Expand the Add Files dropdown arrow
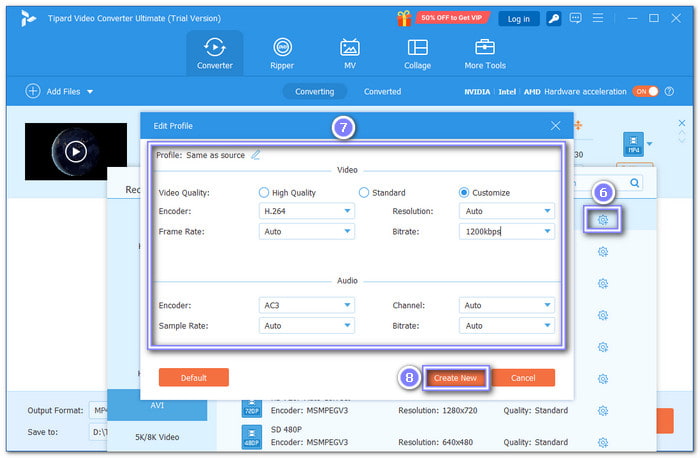The width and height of the screenshot is (700, 458). pyautogui.click(x=90, y=92)
